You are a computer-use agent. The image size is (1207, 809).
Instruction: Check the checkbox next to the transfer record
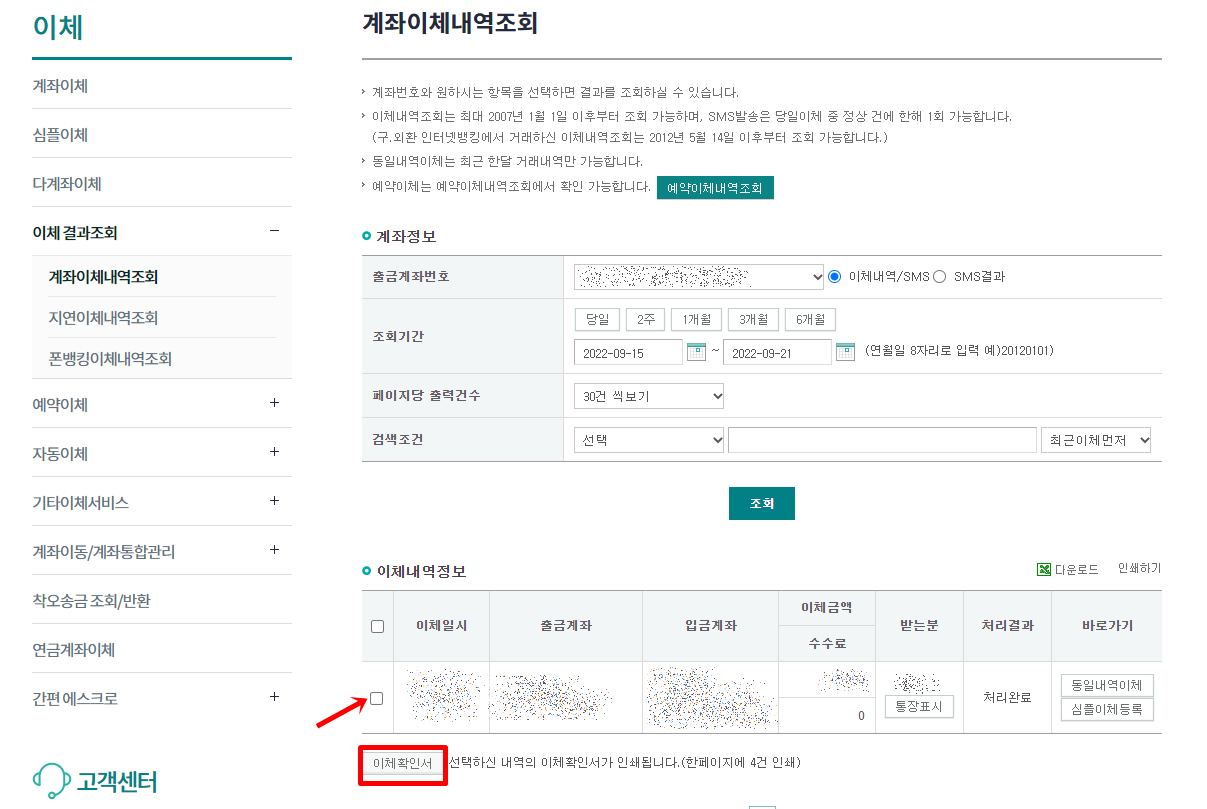click(376, 697)
